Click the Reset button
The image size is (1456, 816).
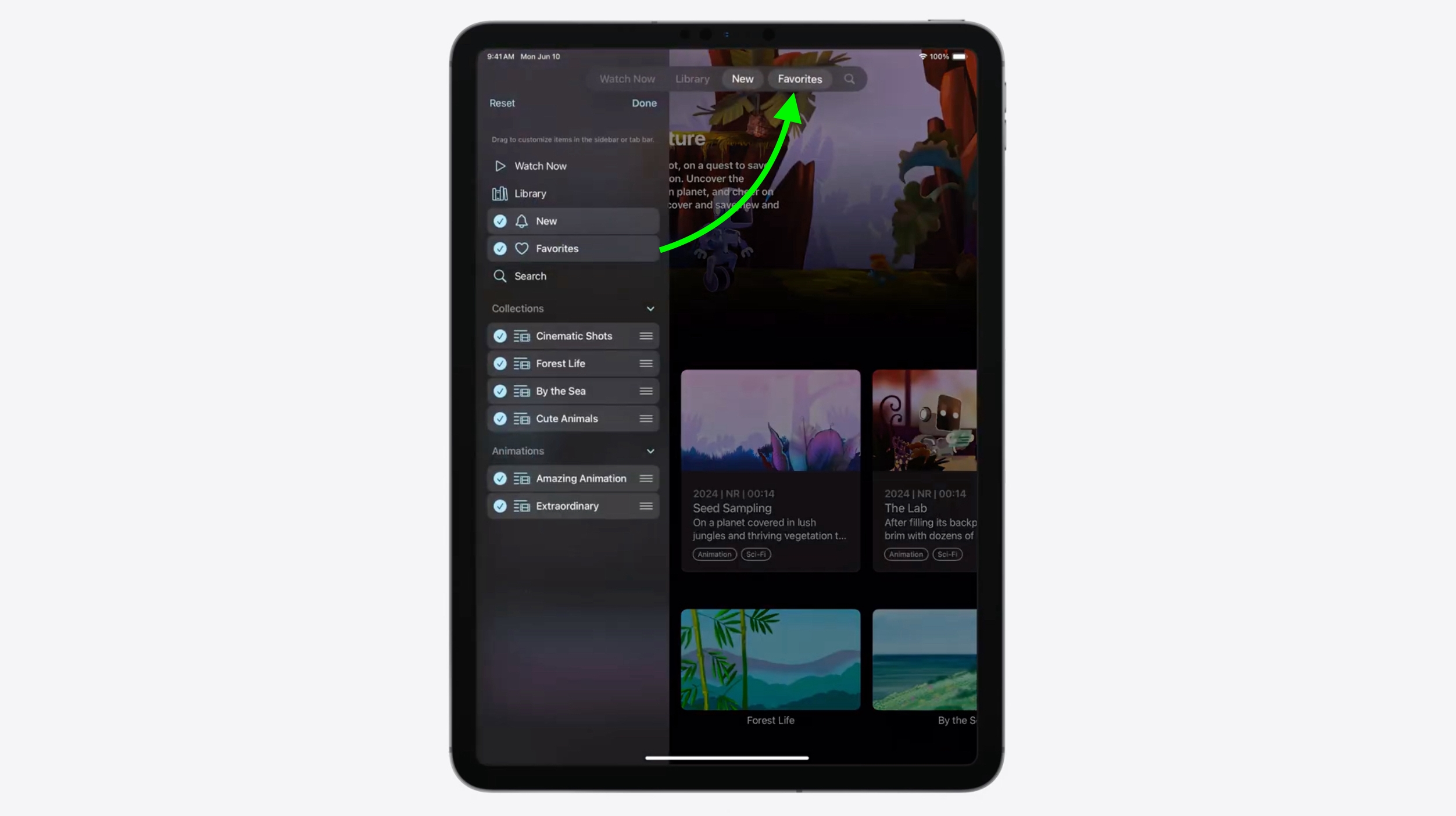502,102
